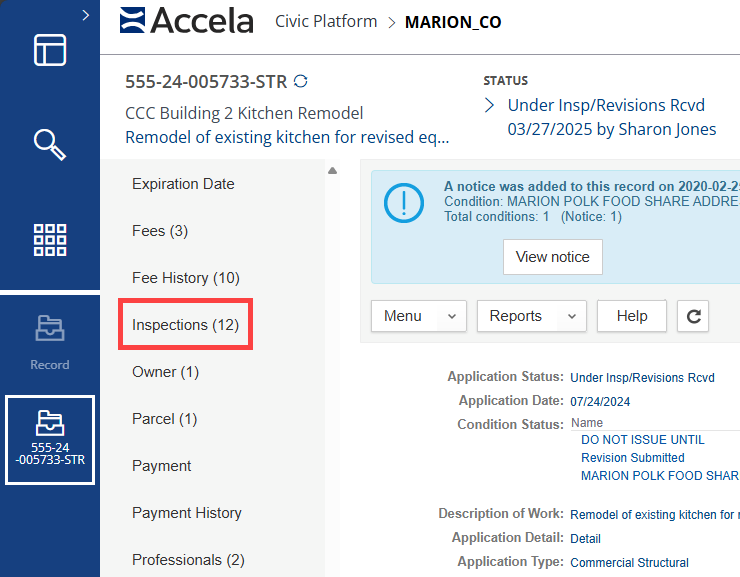740x577 pixels.
Task: Open the dashboard layout icon in sidebar
Action: [50, 50]
